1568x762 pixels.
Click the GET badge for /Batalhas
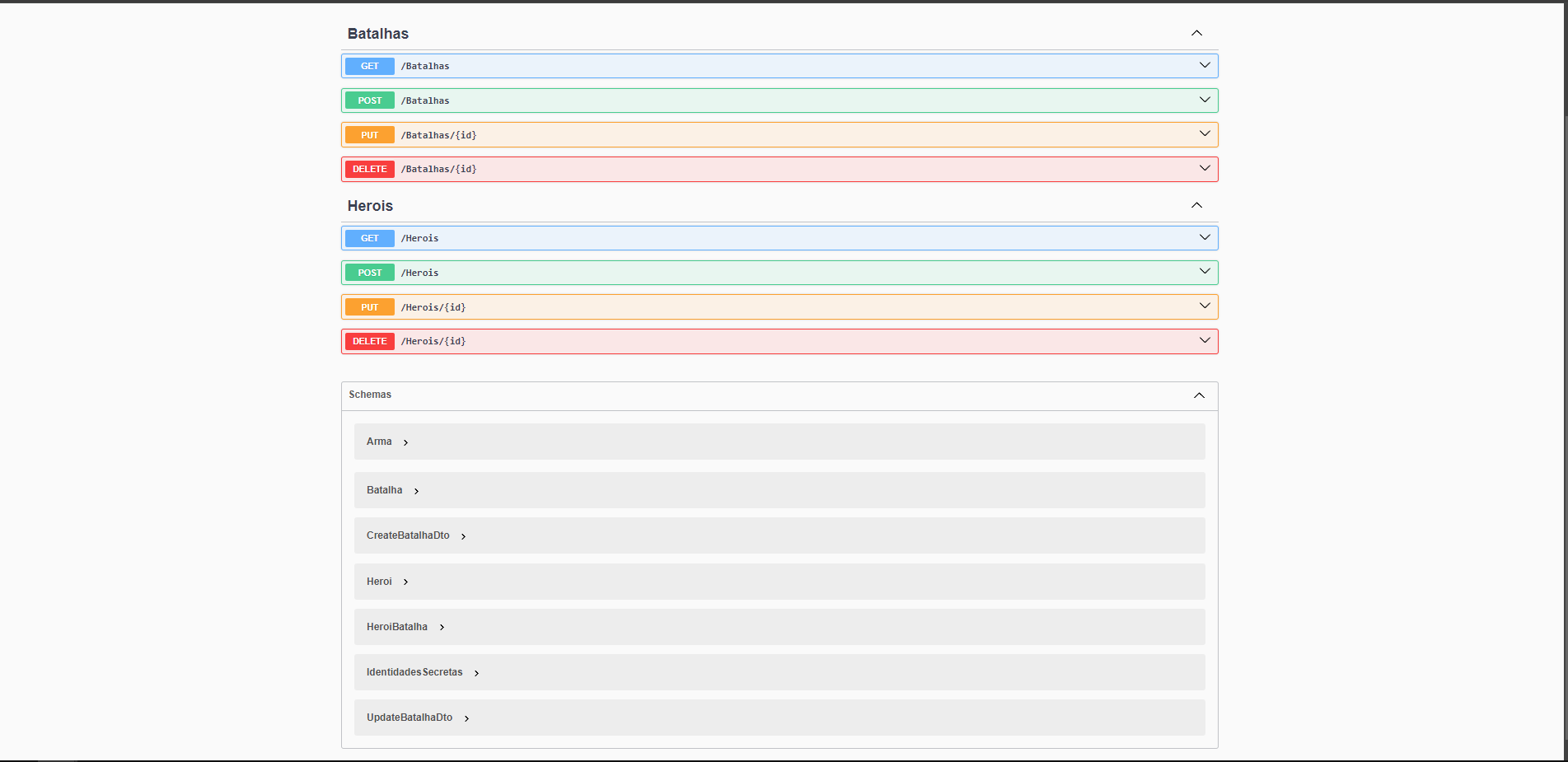pos(369,67)
